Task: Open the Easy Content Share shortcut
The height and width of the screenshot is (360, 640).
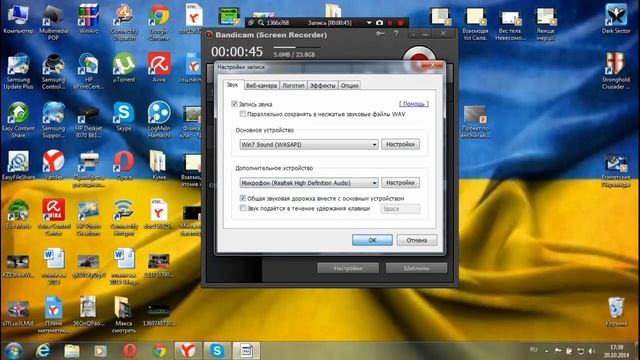Action: pyautogui.click(x=18, y=120)
